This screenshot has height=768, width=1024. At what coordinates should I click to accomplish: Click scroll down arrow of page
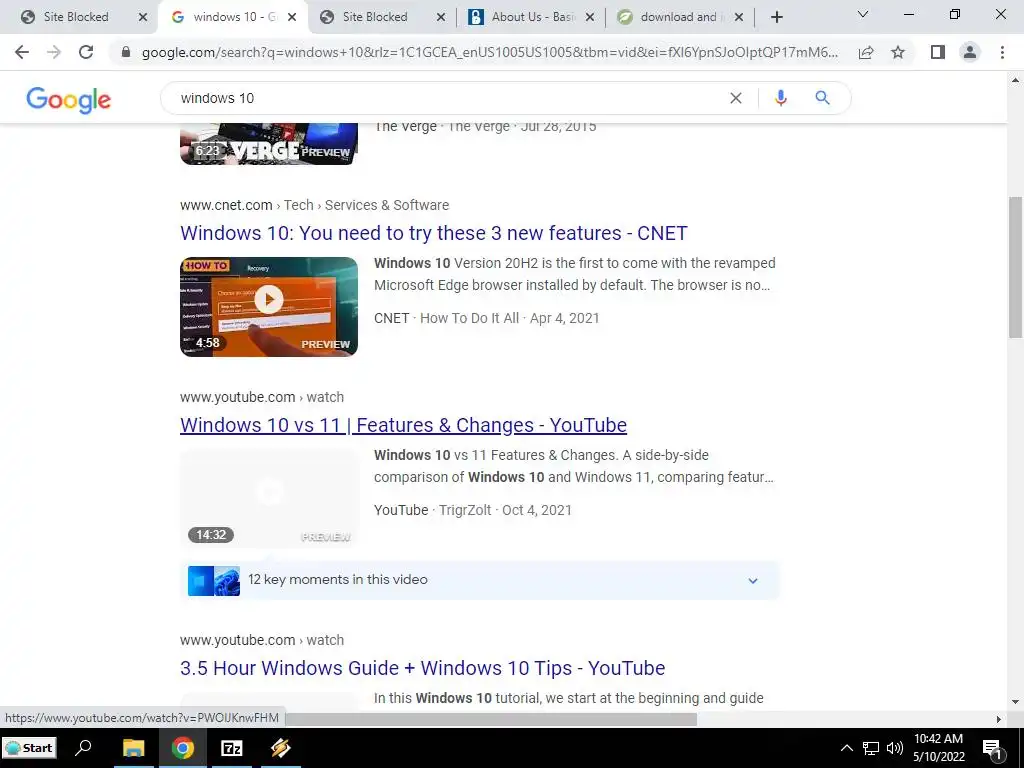point(1015,702)
